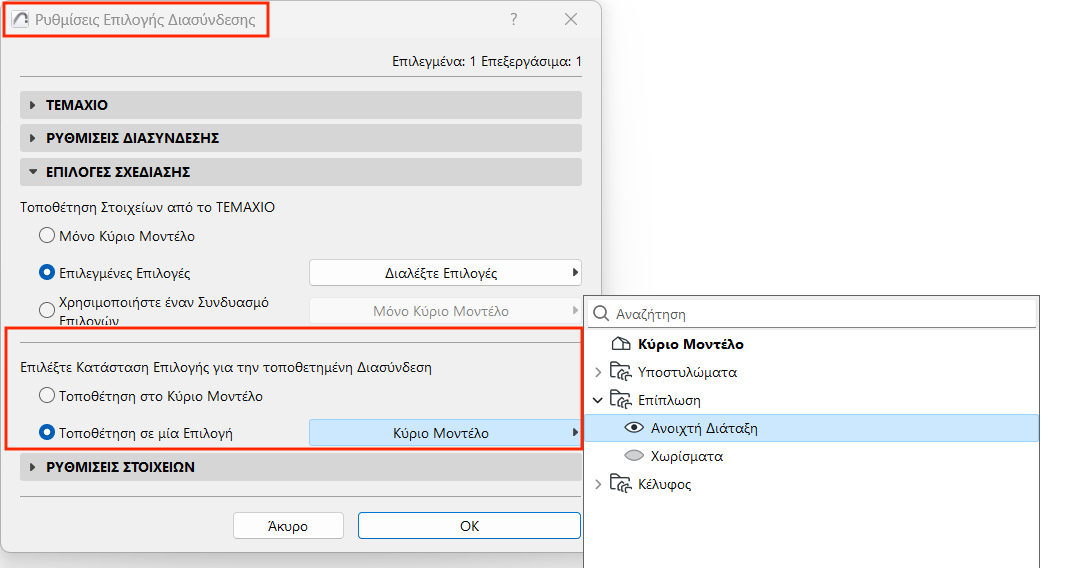Expand the ΡΥΘΜΙΣΕΙΣ ΔΙΑΣΥΝΔΕΣΗΣ panel
This screenshot has height=568, width=1065.
pyautogui.click(x=33, y=138)
